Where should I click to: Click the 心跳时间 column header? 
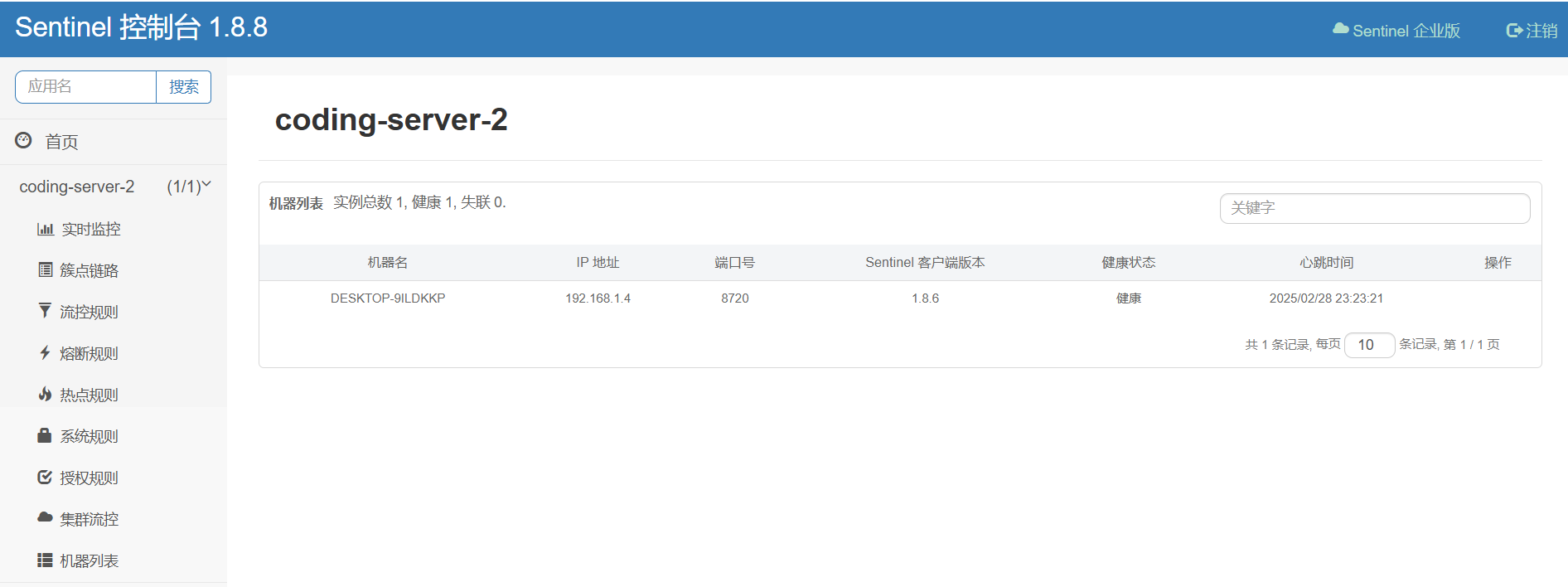(x=1326, y=263)
